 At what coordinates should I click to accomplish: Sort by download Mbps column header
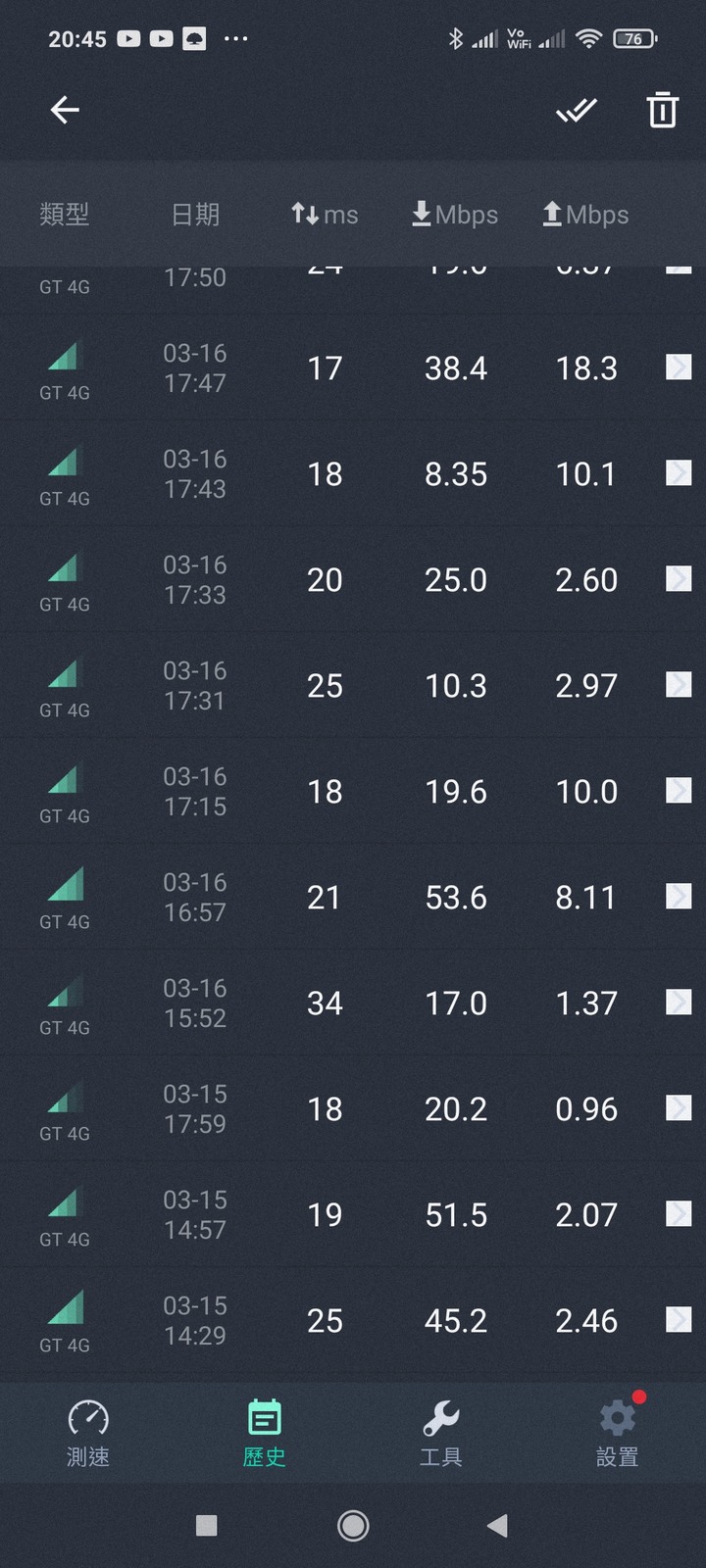point(455,214)
